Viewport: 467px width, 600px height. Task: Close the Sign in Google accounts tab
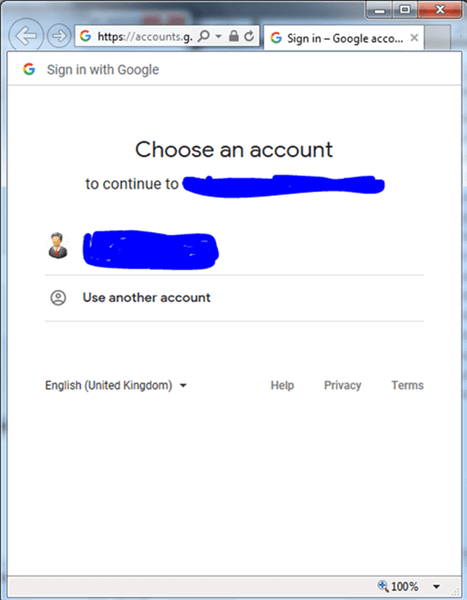coord(414,38)
